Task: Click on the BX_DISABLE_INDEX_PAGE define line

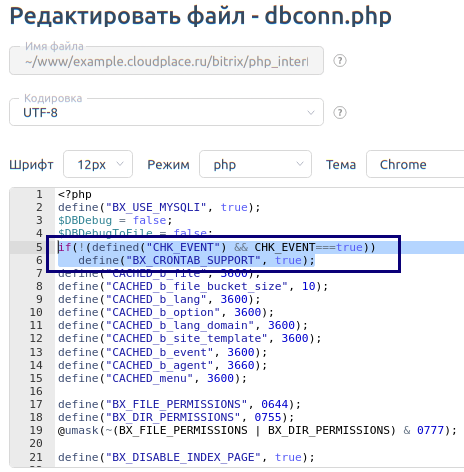Action: click(x=186, y=457)
